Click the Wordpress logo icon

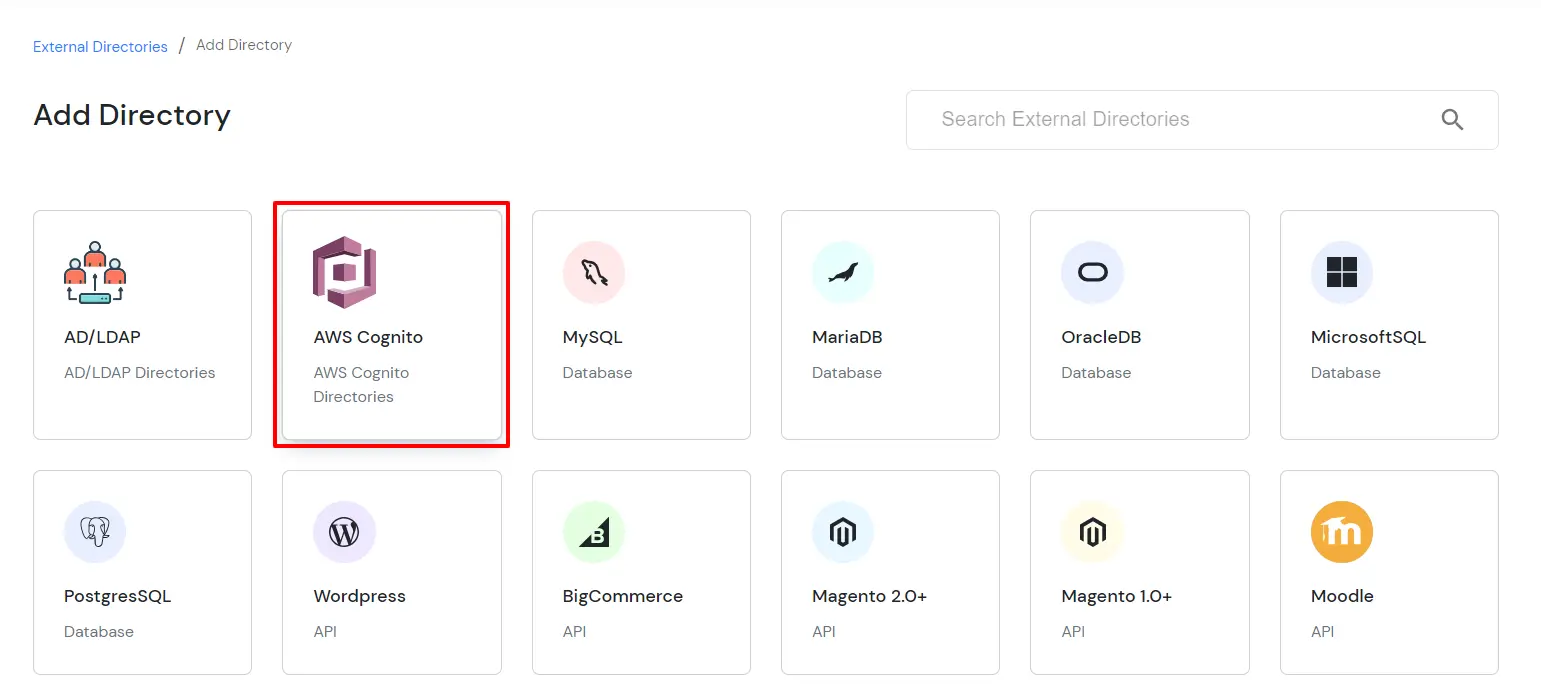(345, 531)
